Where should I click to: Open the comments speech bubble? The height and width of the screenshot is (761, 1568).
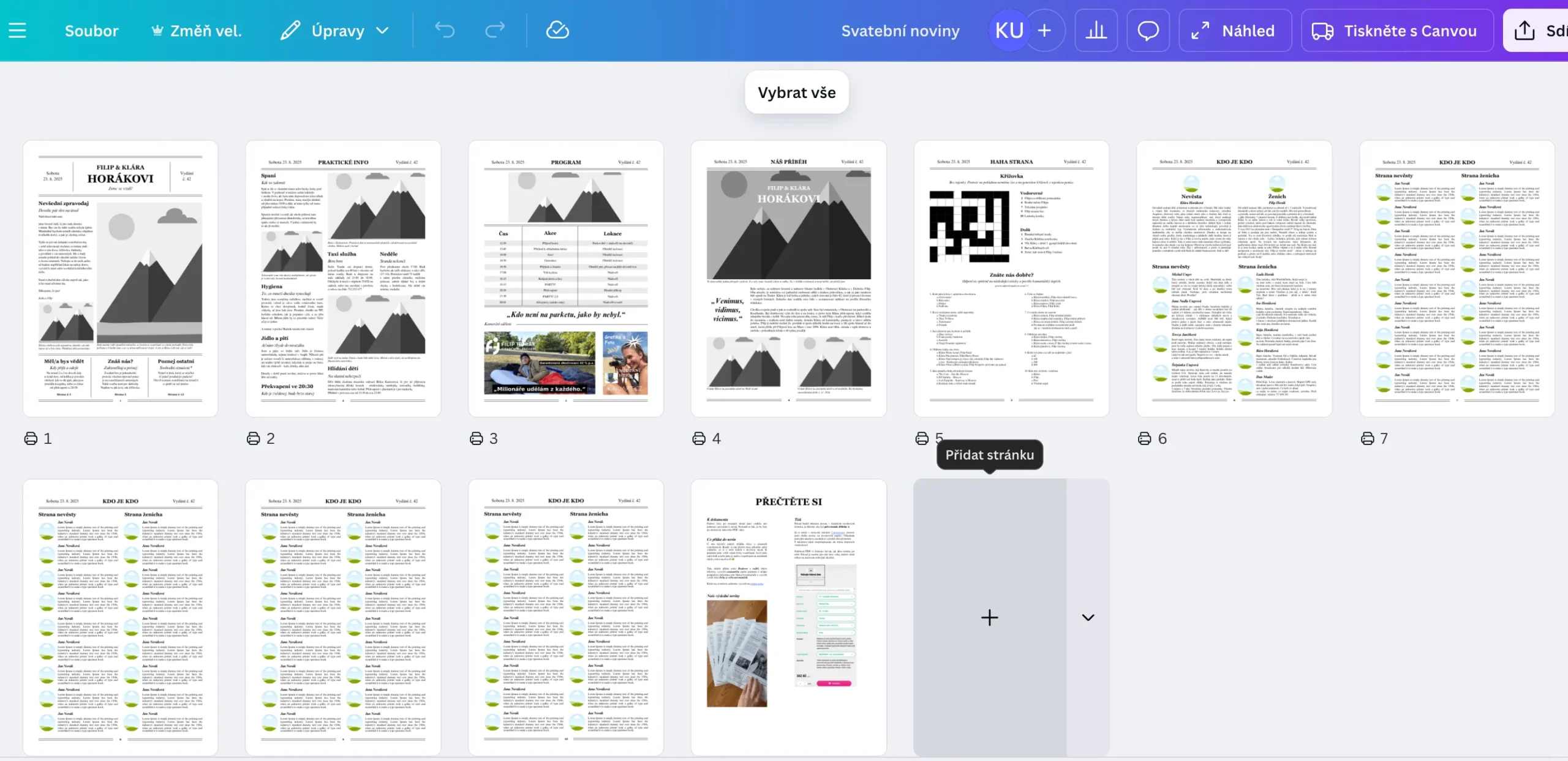tap(1148, 31)
